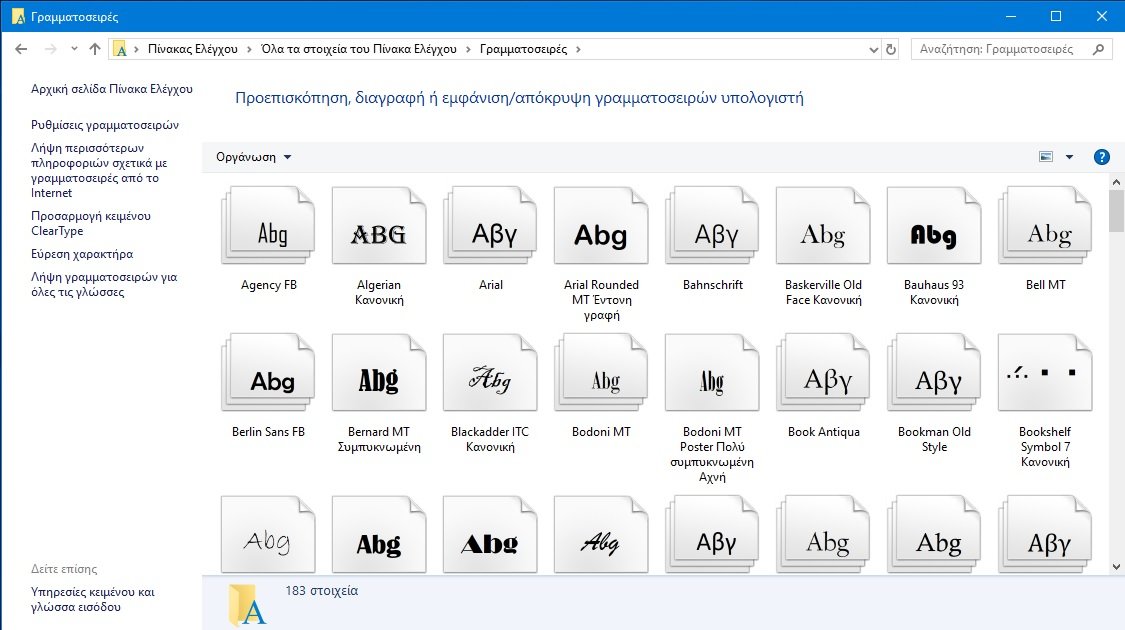The width and height of the screenshot is (1125, 630).
Task: Go to Πίνακας Ελέγχου breadcrumb
Action: click(192, 50)
